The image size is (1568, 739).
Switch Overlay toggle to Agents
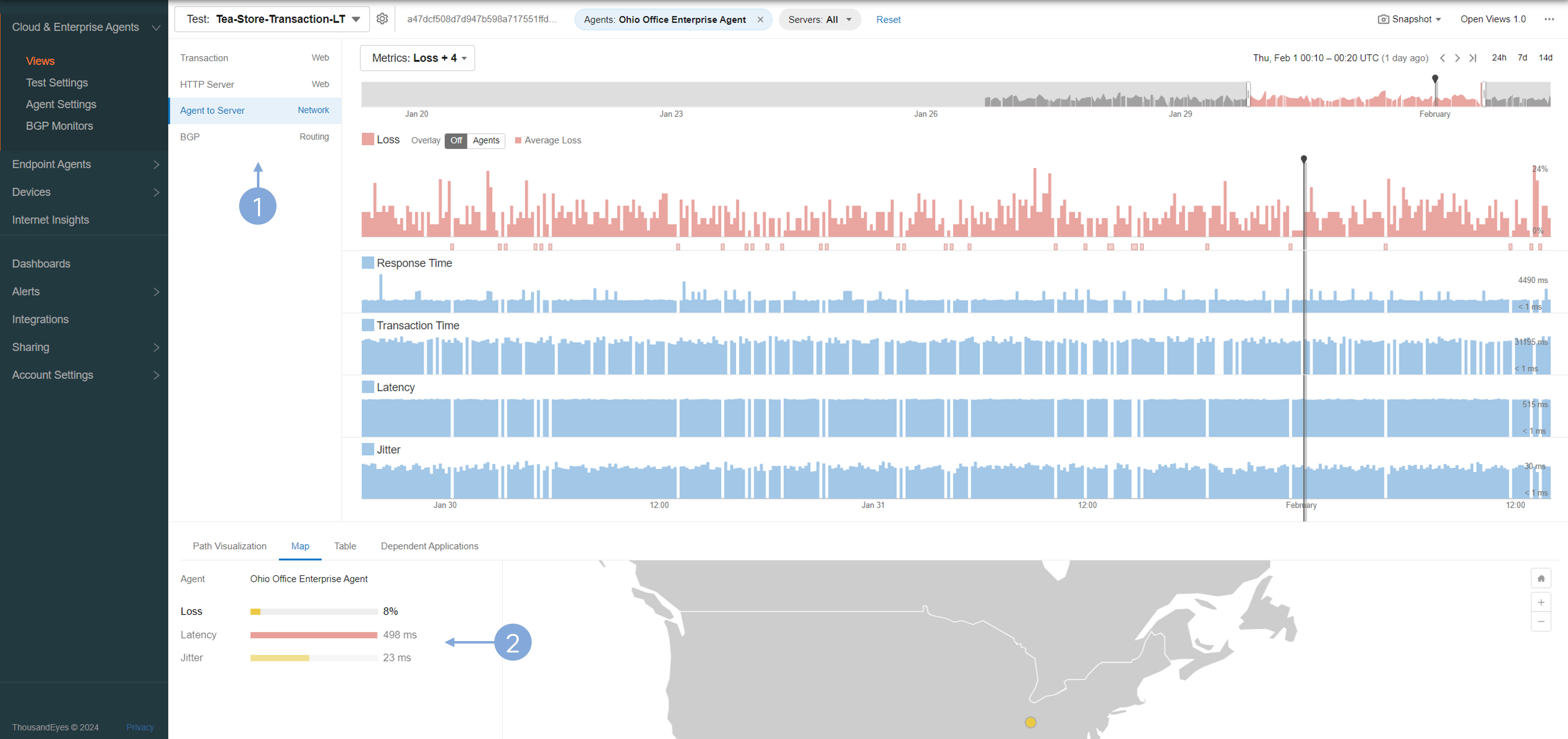[x=486, y=141]
